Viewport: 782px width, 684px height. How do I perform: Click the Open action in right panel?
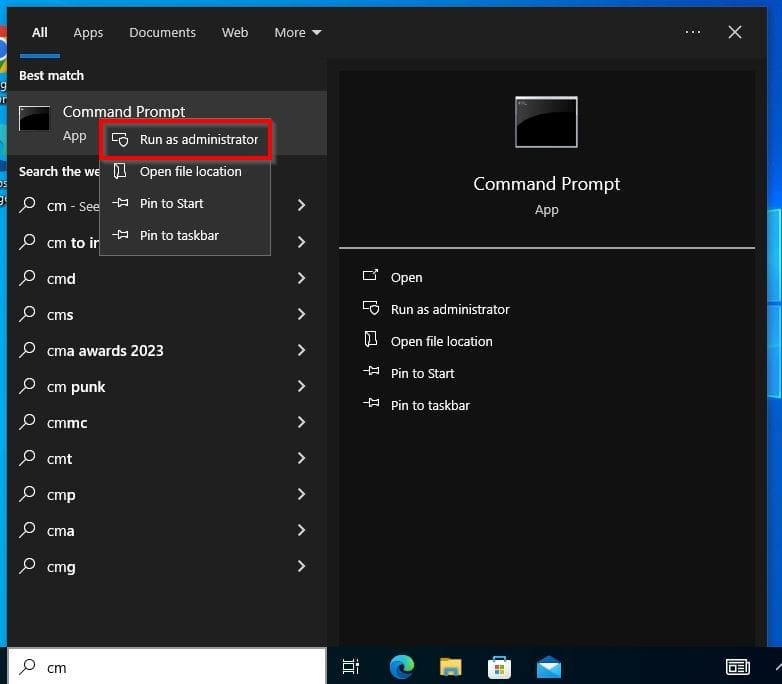[x=406, y=278]
